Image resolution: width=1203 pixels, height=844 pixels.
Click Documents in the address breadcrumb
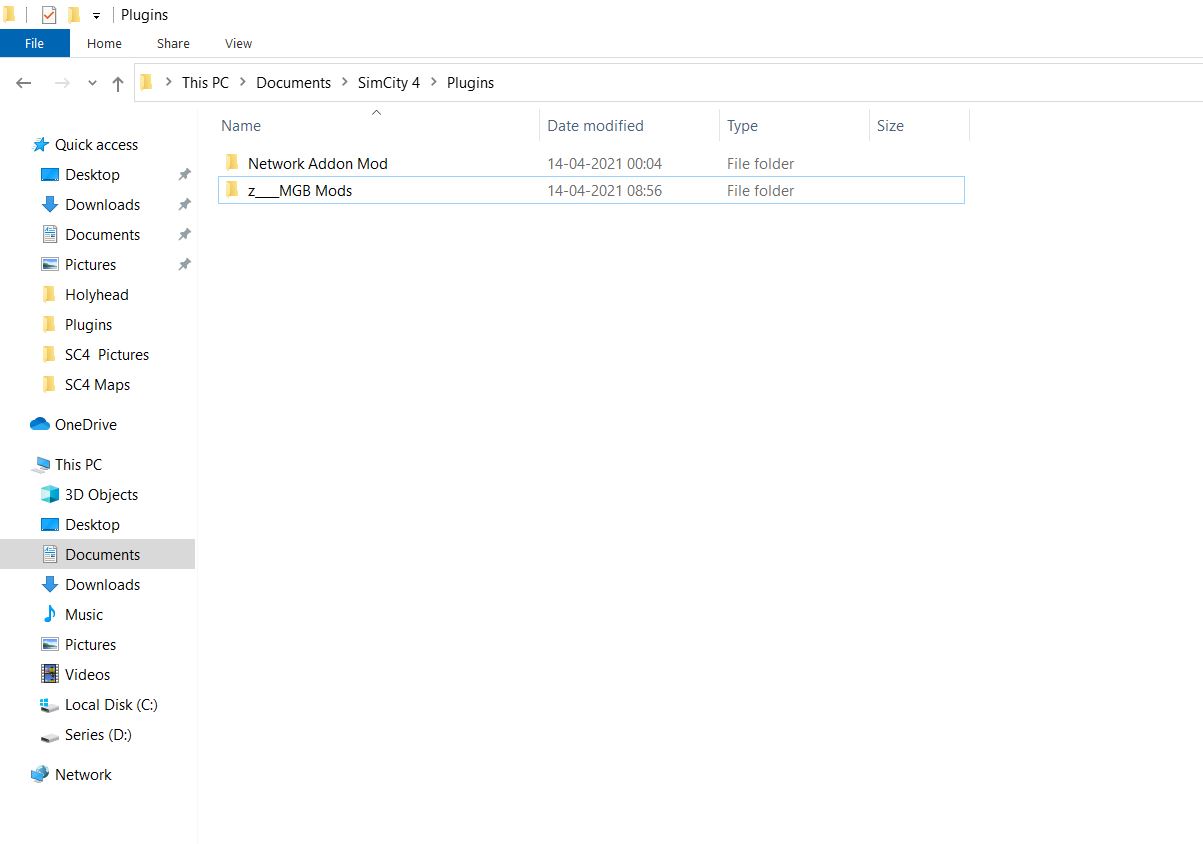(293, 83)
